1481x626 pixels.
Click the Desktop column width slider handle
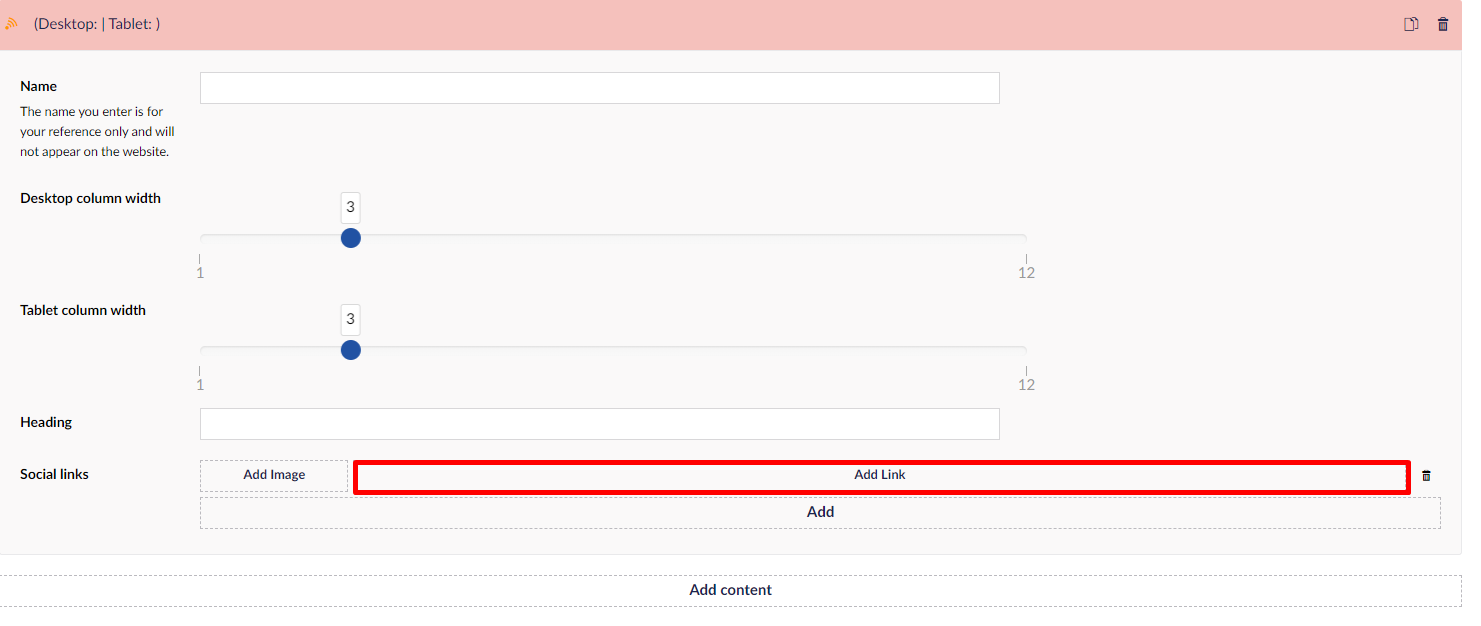tap(350, 238)
